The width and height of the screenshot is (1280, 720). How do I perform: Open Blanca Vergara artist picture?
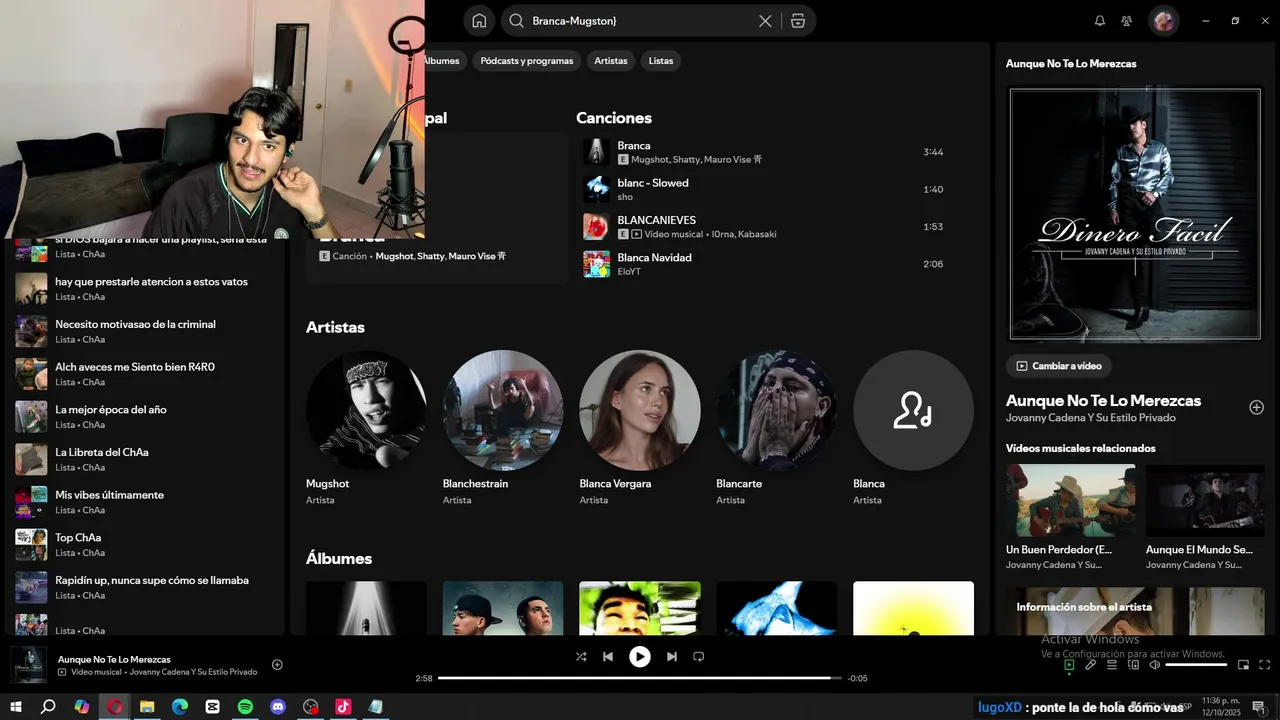pos(640,410)
